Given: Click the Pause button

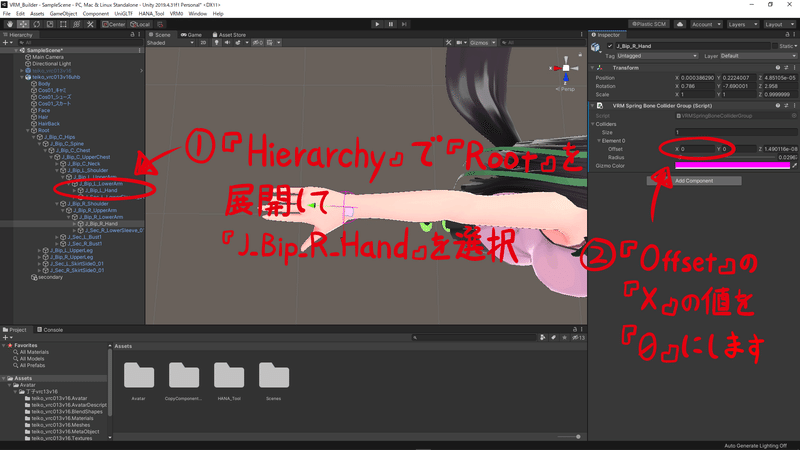Looking at the screenshot, I should tap(391, 24).
